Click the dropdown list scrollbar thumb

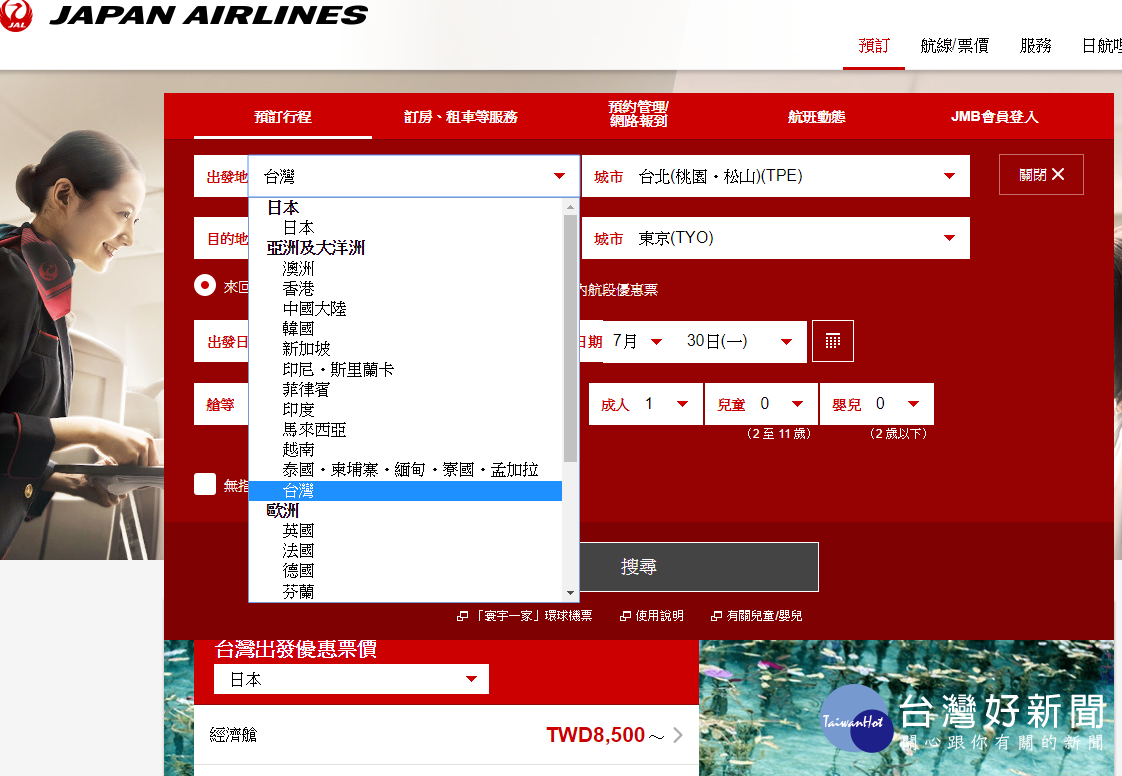coord(570,338)
